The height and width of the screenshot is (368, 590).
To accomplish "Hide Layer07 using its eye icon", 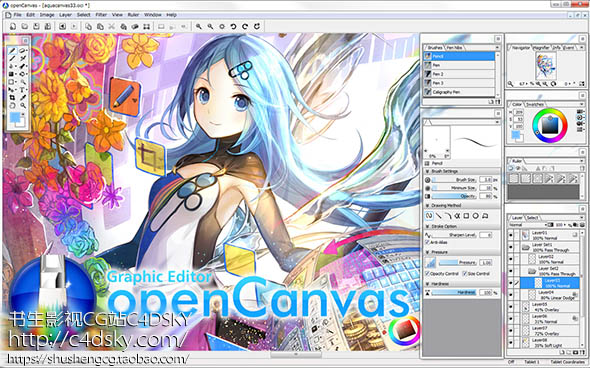I will coord(511,331).
